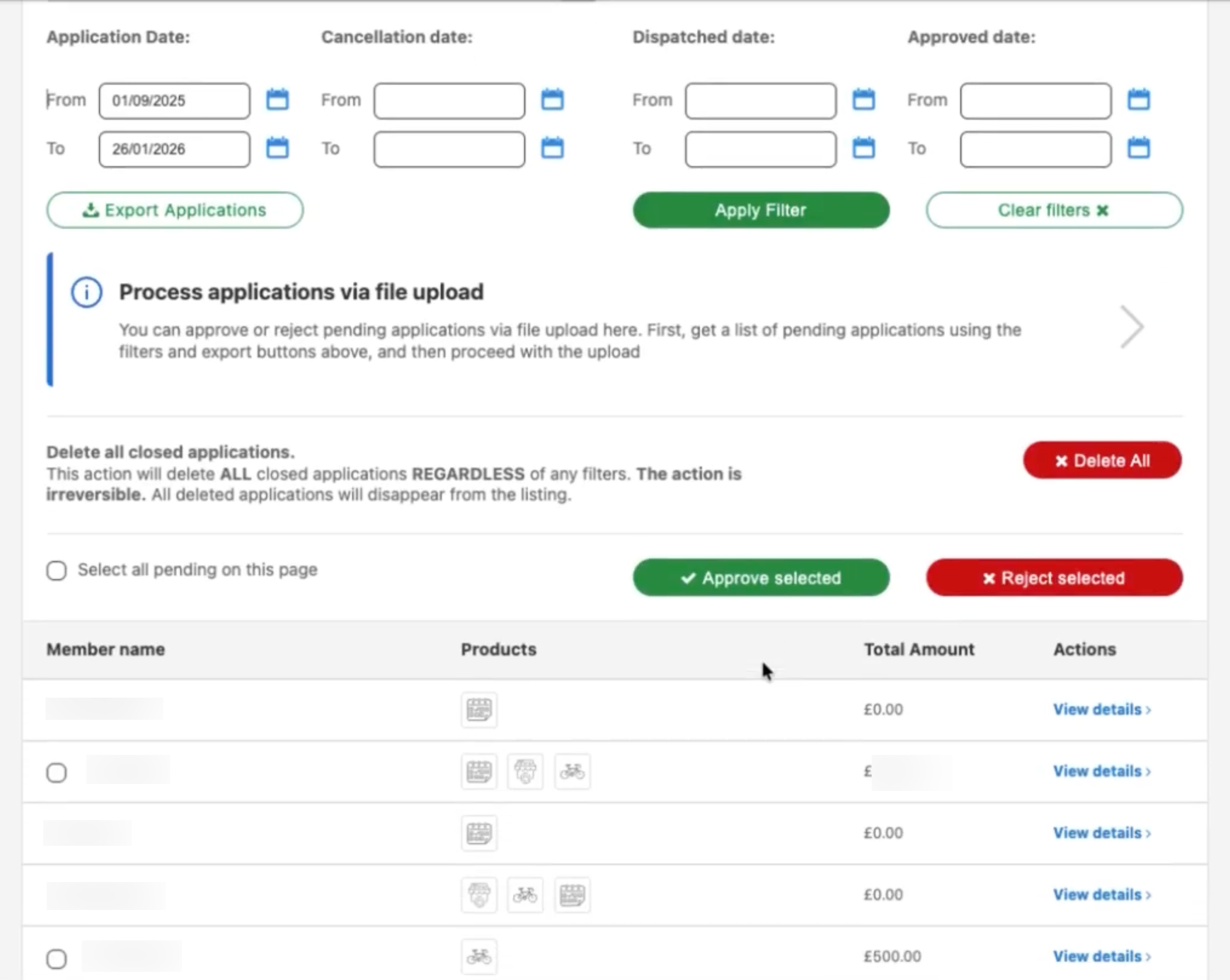Viewport: 1230px width, 980px height.
Task: Tick the checkbox in the second member row
Action: 57,773
